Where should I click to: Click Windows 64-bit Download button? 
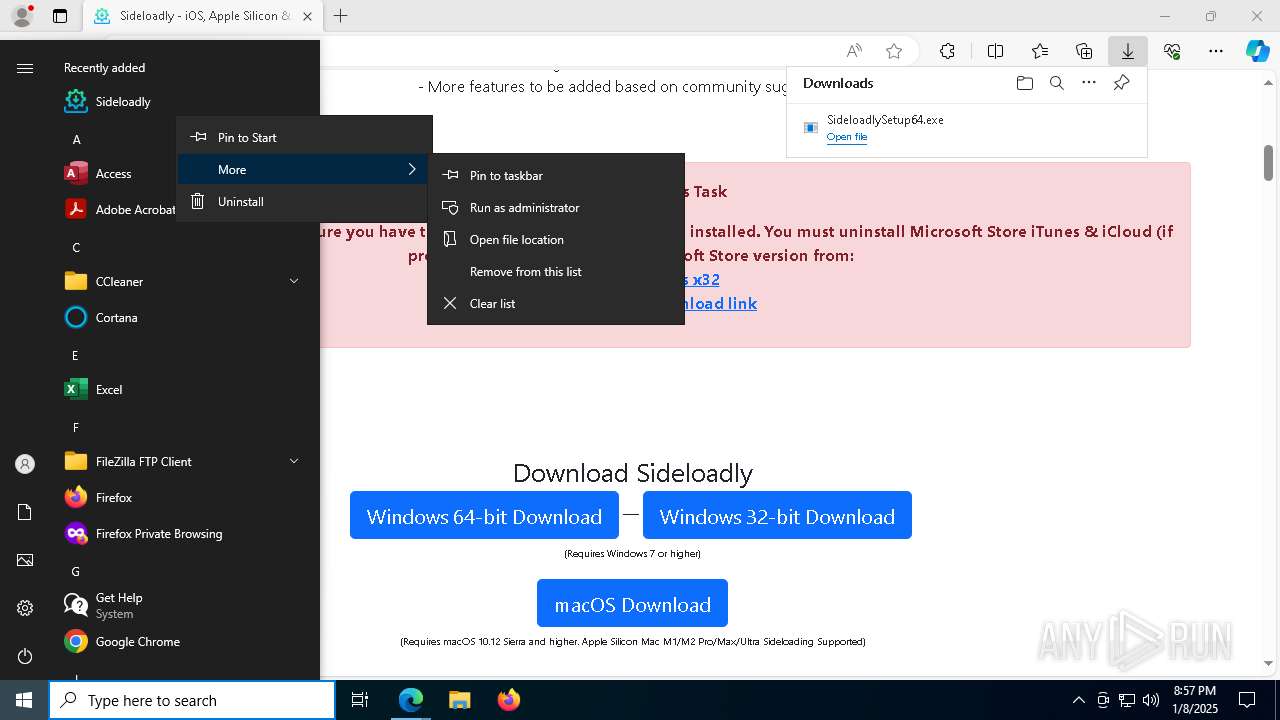point(484,515)
